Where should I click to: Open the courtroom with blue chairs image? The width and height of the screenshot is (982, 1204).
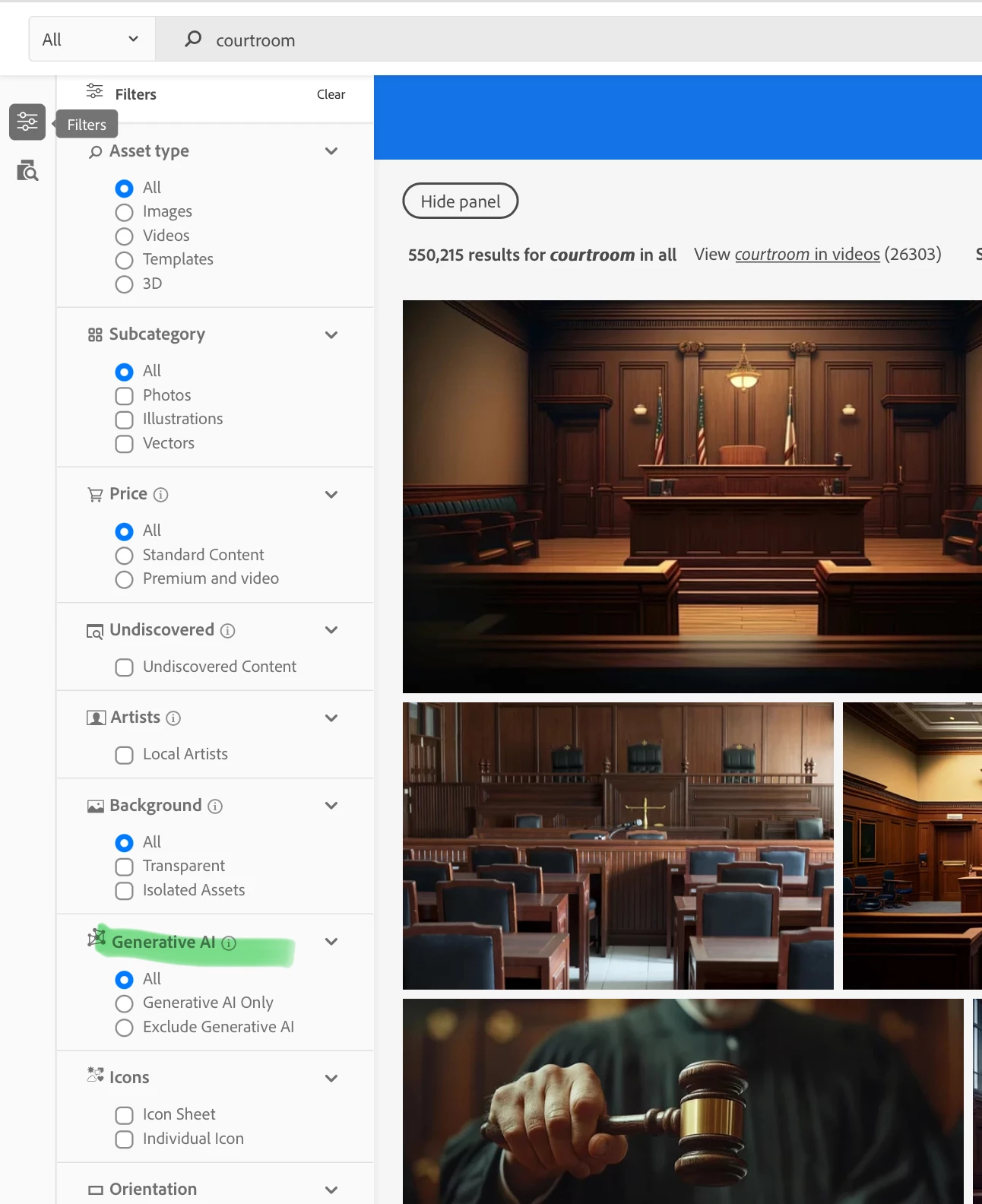(x=618, y=846)
